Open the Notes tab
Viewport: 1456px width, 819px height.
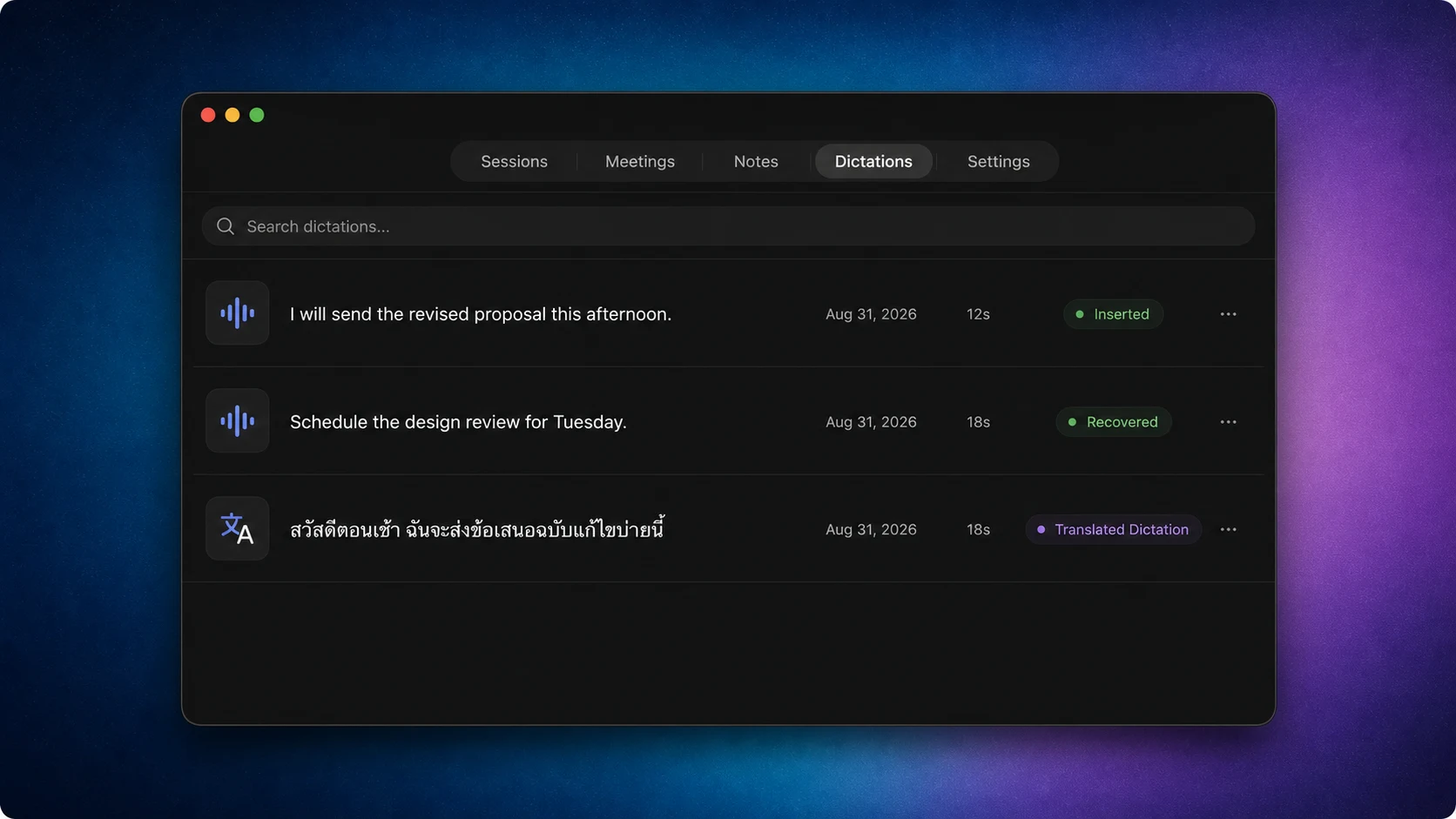coord(756,162)
